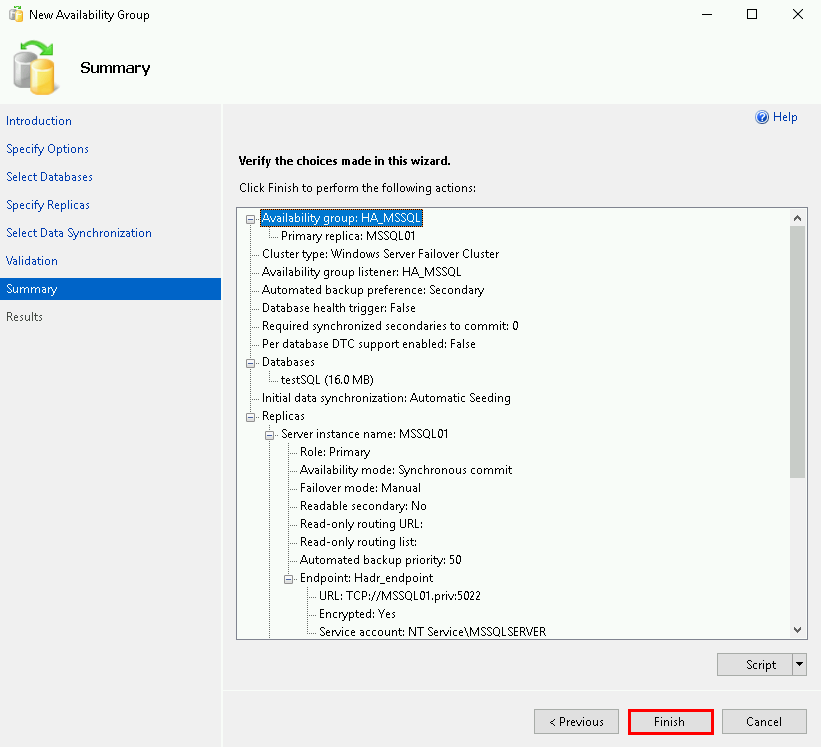Image resolution: width=821 pixels, height=747 pixels.
Task: Collapse the Availability group HA_MSSQL node
Action: 251,218
